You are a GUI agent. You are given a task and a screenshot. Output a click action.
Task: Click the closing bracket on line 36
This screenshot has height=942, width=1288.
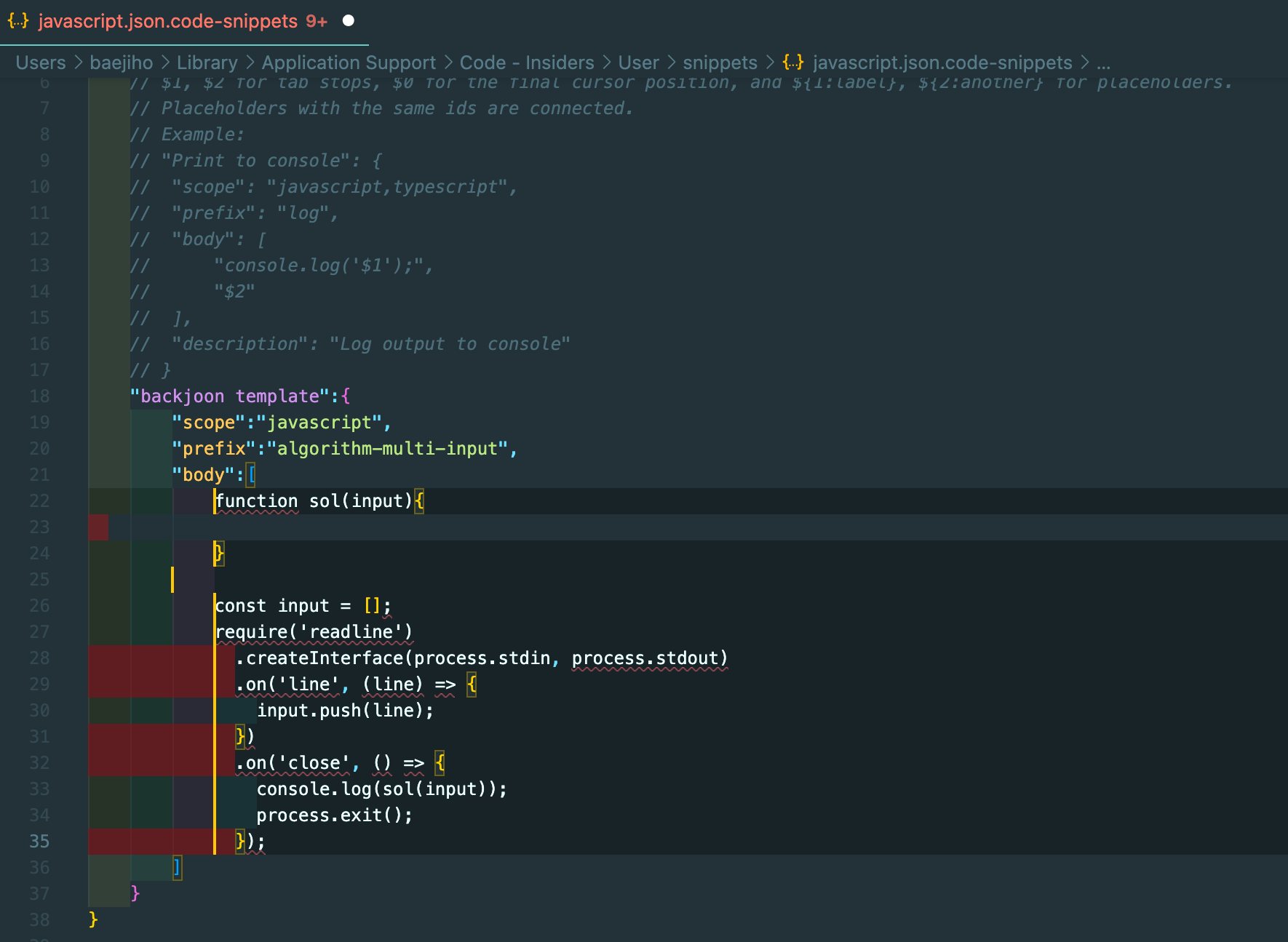(x=177, y=868)
